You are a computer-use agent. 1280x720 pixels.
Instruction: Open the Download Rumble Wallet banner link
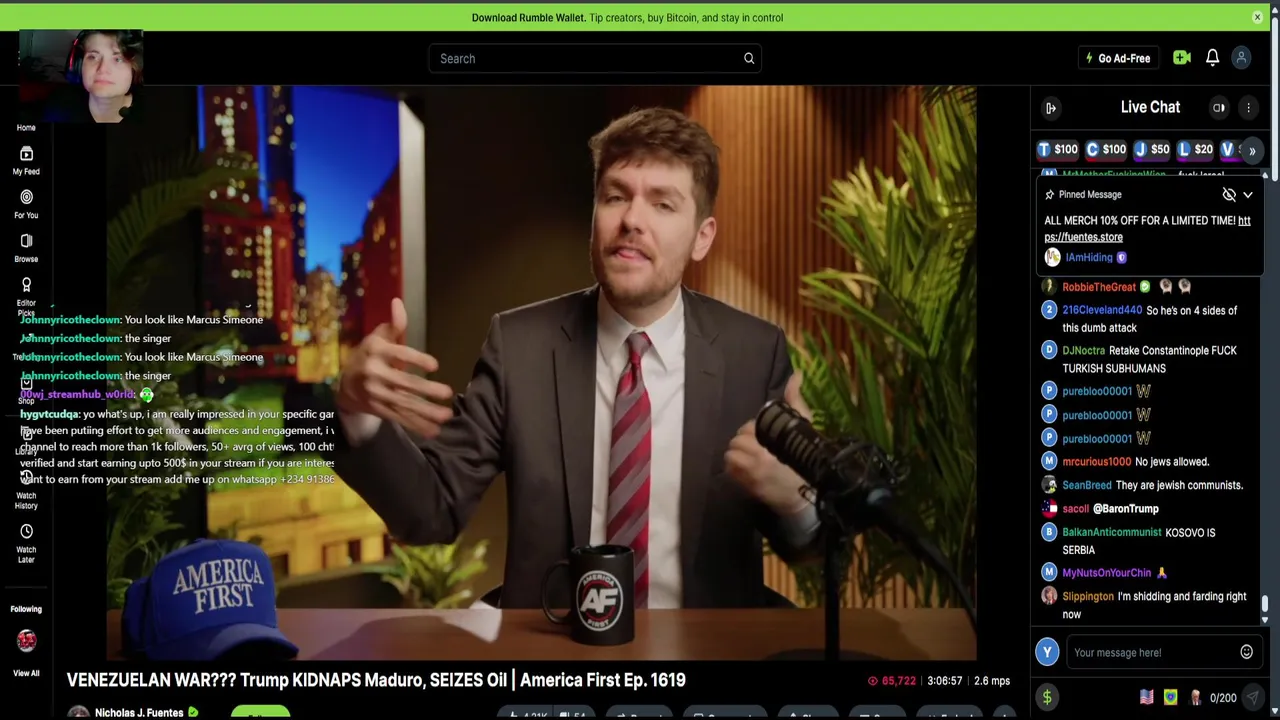pos(627,17)
